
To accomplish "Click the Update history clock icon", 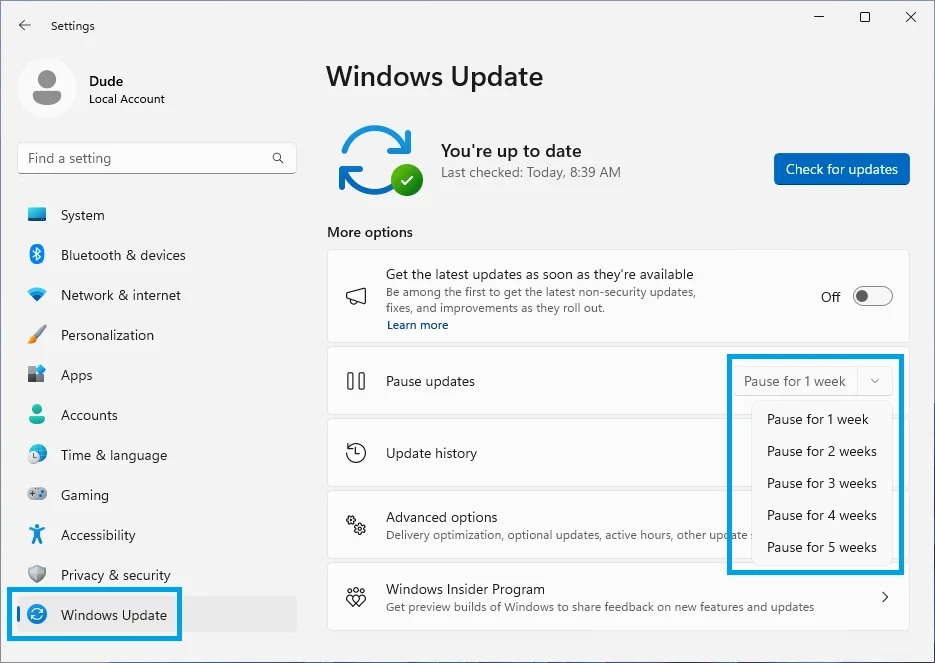I will click(x=356, y=453).
